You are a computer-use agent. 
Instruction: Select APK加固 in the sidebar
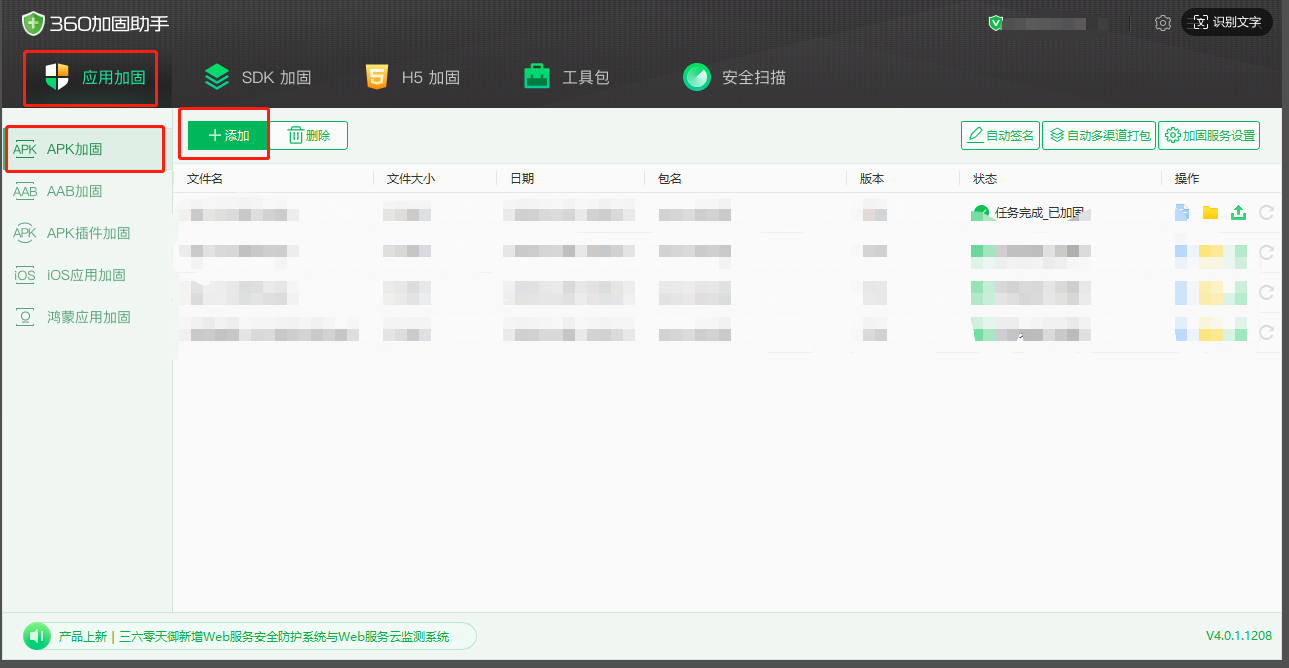(86, 149)
